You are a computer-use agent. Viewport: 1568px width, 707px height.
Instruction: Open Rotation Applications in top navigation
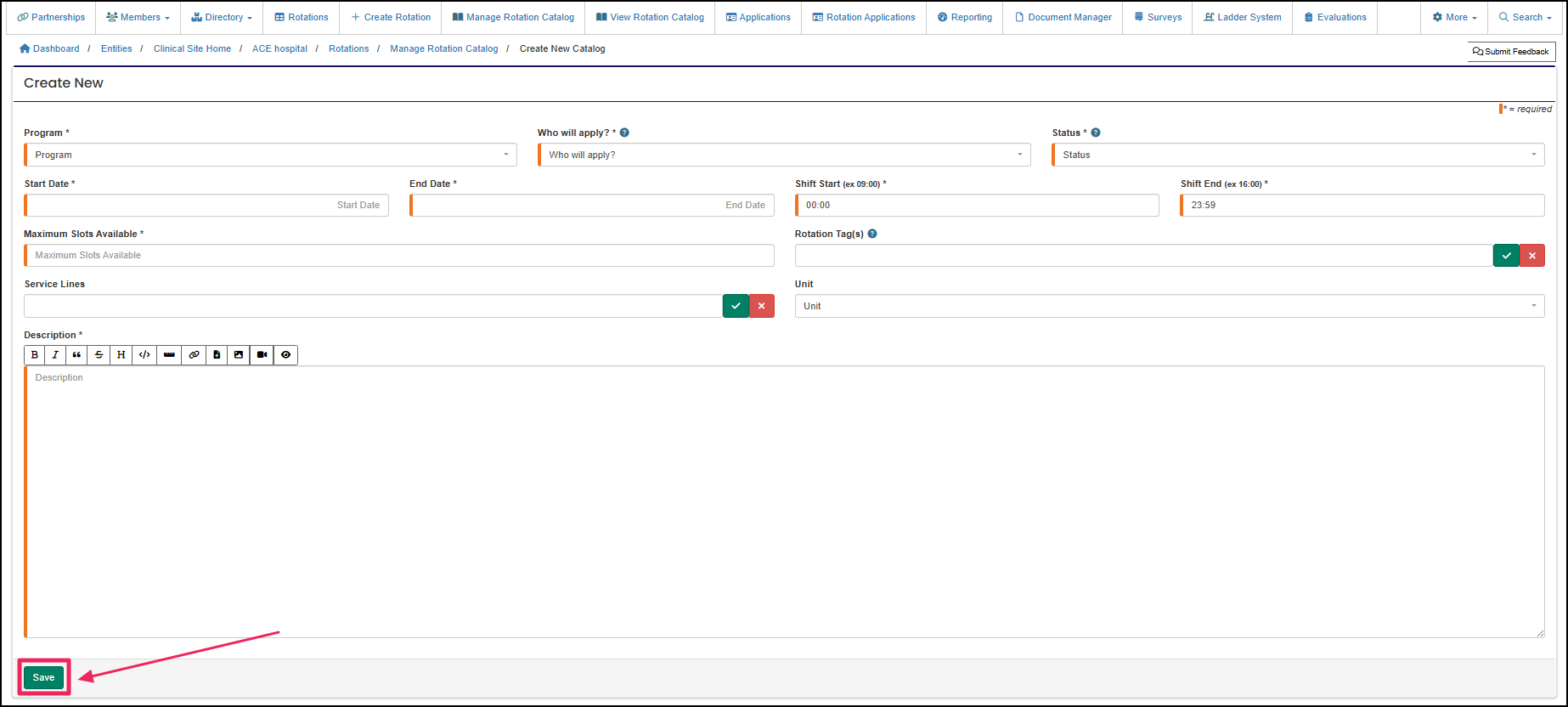click(864, 17)
